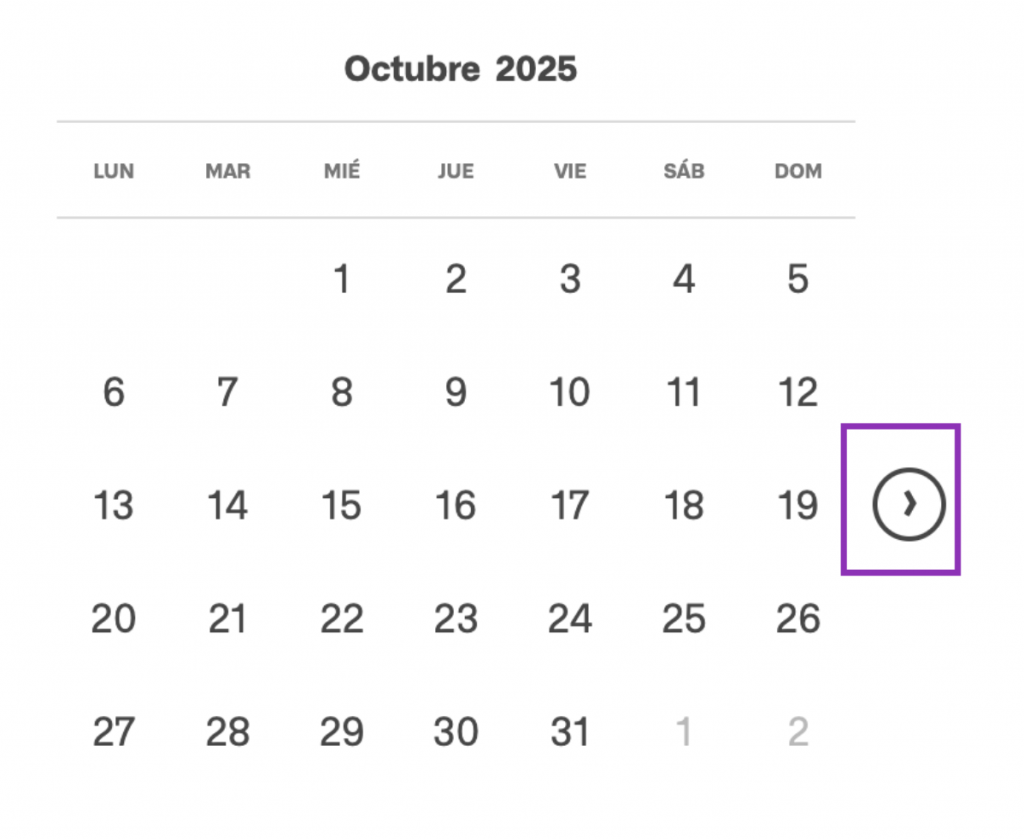The width and height of the screenshot is (1024, 839).
Task: Select October 27
Action: (x=113, y=733)
